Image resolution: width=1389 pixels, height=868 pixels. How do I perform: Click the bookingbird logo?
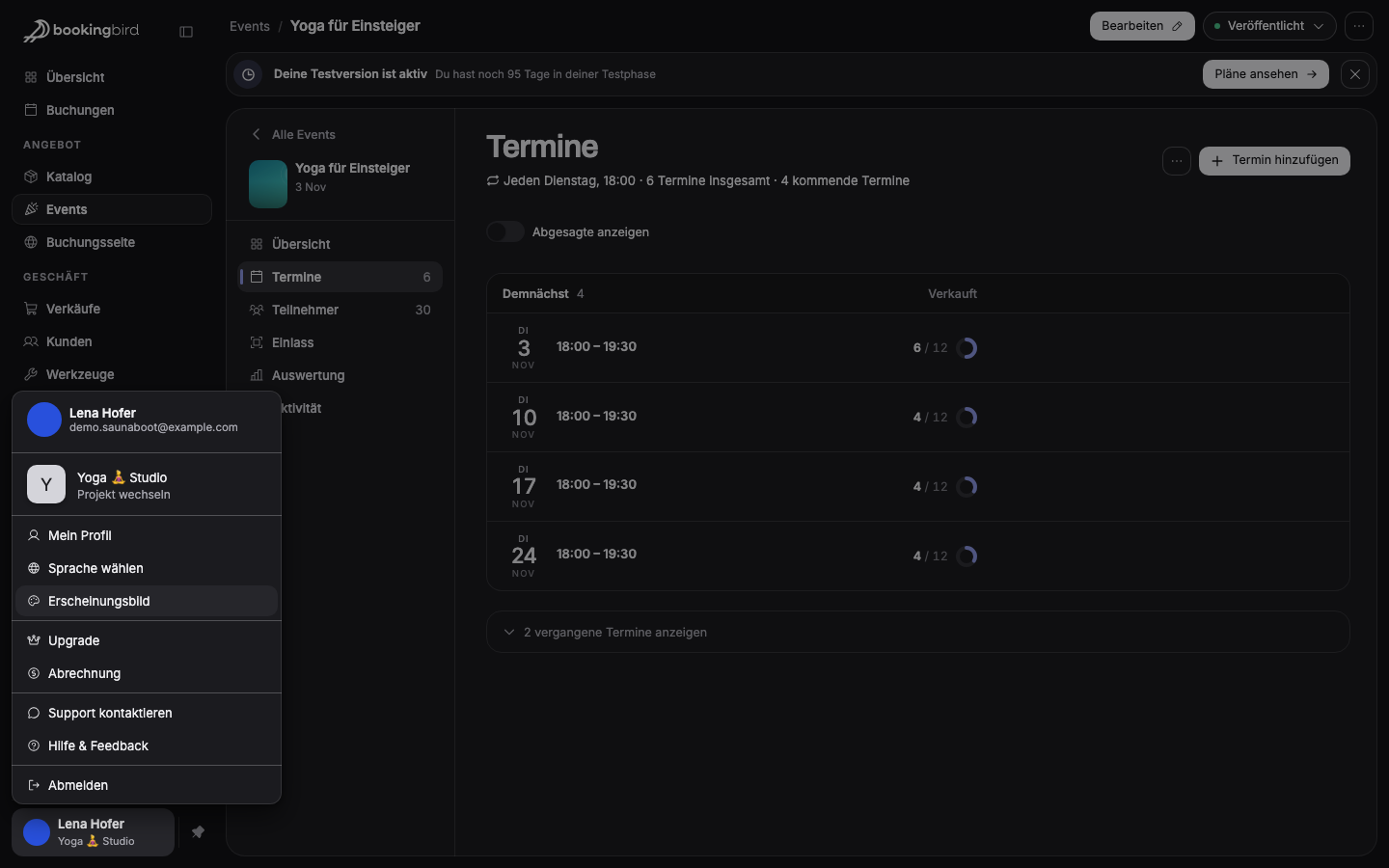tap(81, 31)
